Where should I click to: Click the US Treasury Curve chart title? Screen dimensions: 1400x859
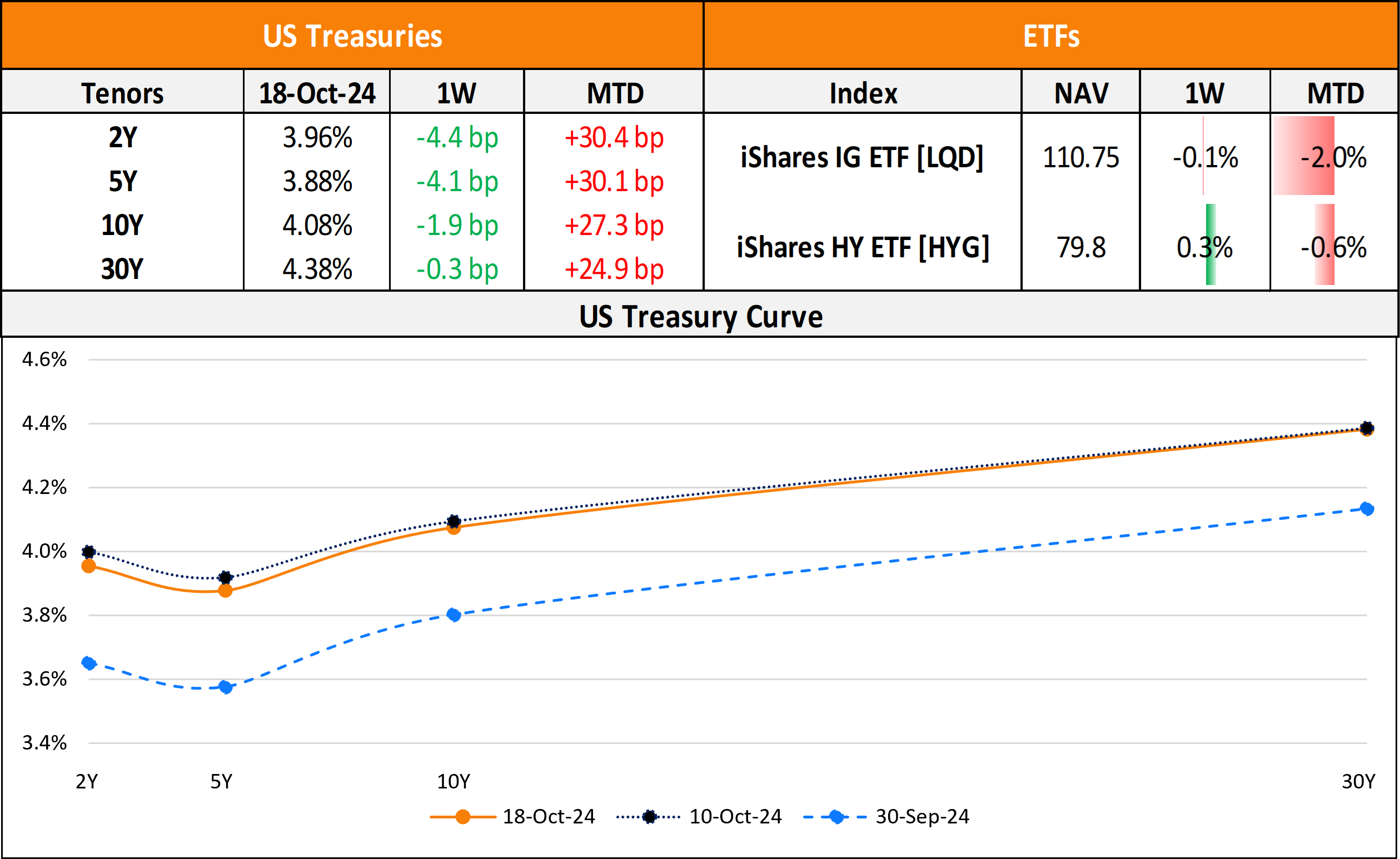[700, 316]
